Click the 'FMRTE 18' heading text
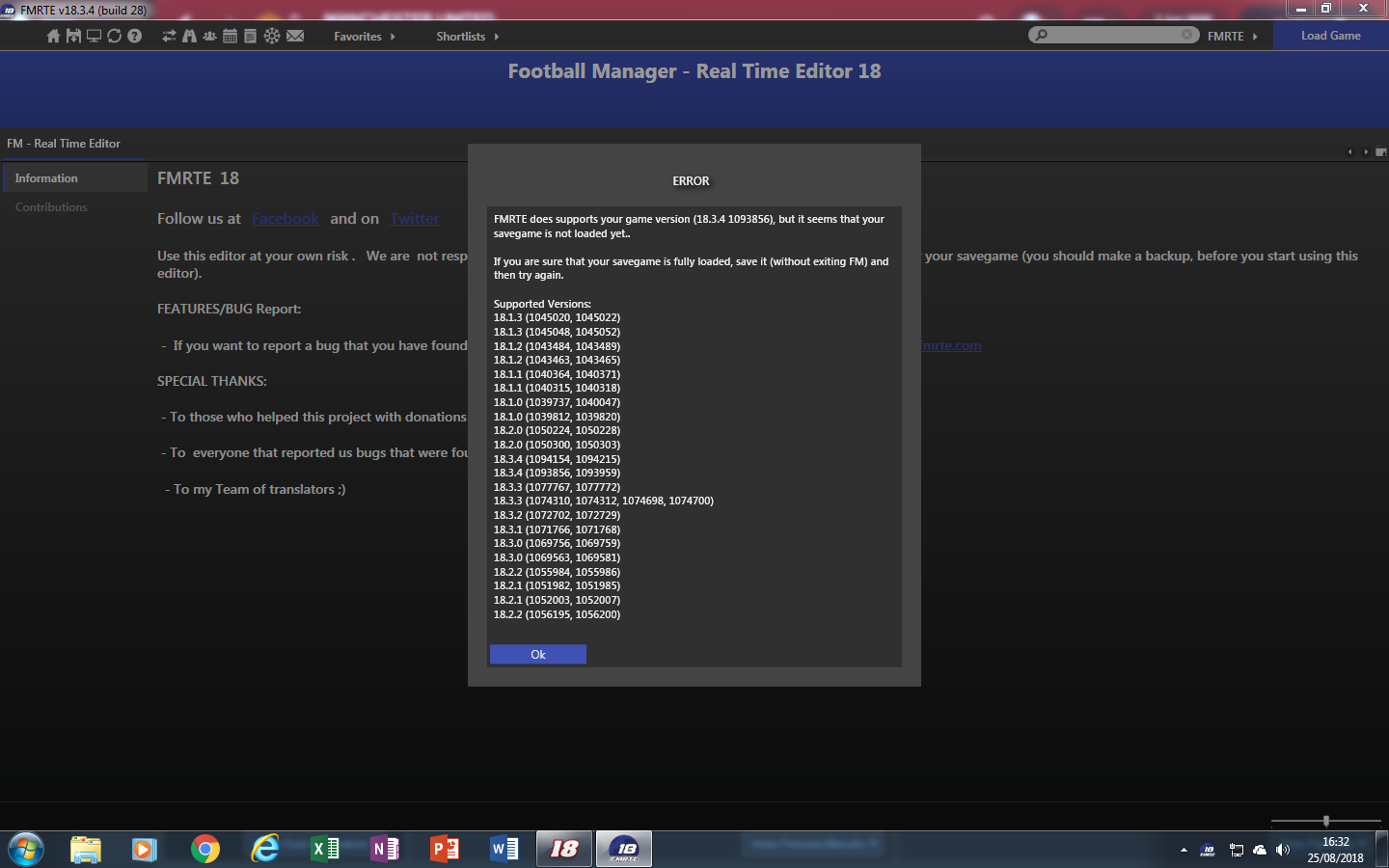Image resolution: width=1389 pixels, height=868 pixels. pos(198,178)
